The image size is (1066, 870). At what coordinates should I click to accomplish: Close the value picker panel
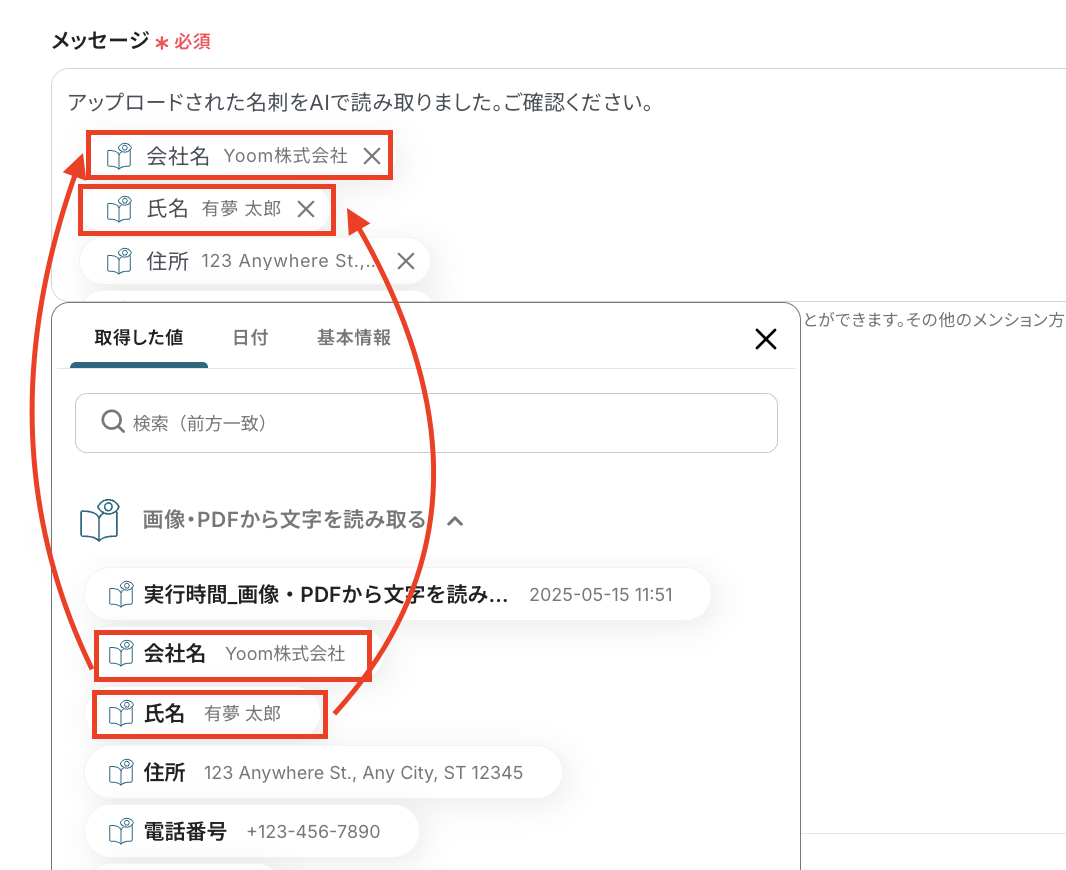pyautogui.click(x=766, y=338)
